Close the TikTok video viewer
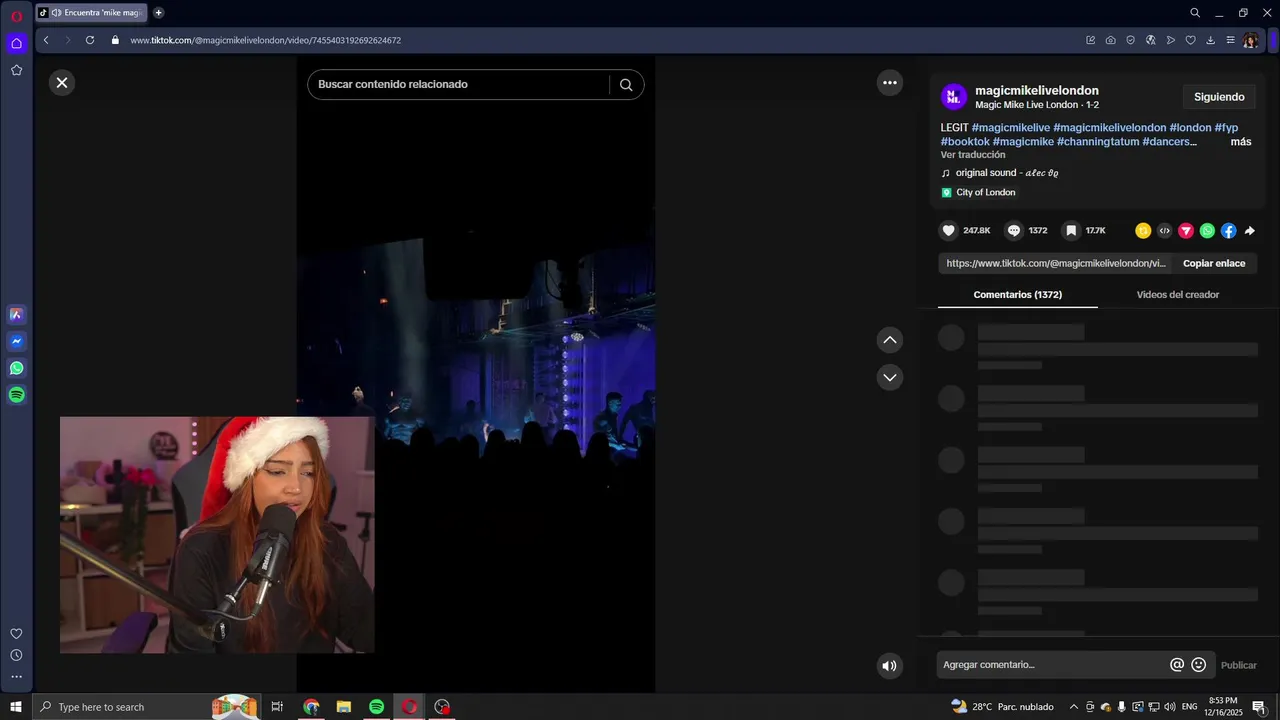This screenshot has width=1280, height=720. coord(62,83)
